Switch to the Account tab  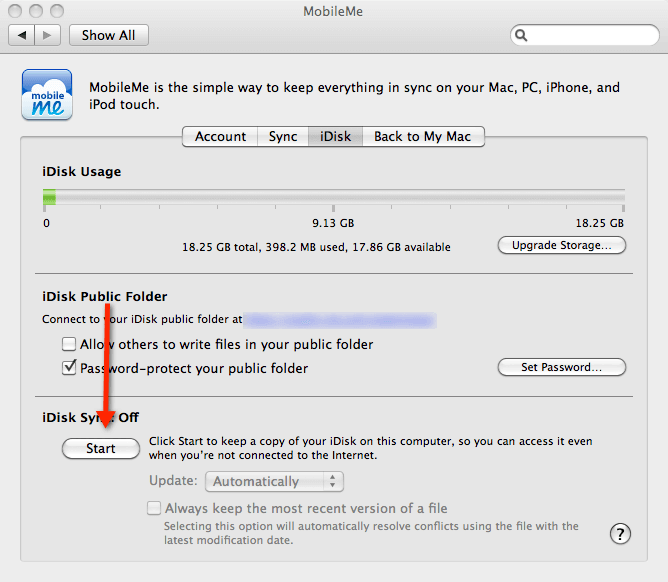point(220,136)
